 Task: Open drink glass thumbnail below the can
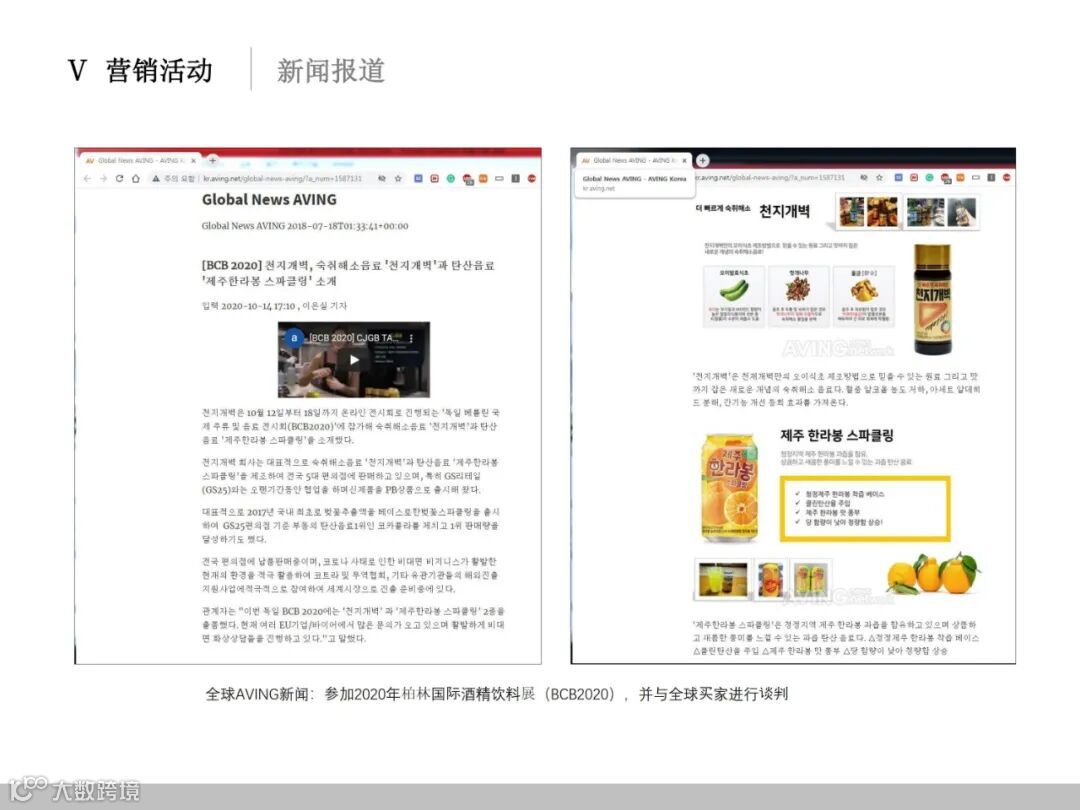click(x=723, y=579)
